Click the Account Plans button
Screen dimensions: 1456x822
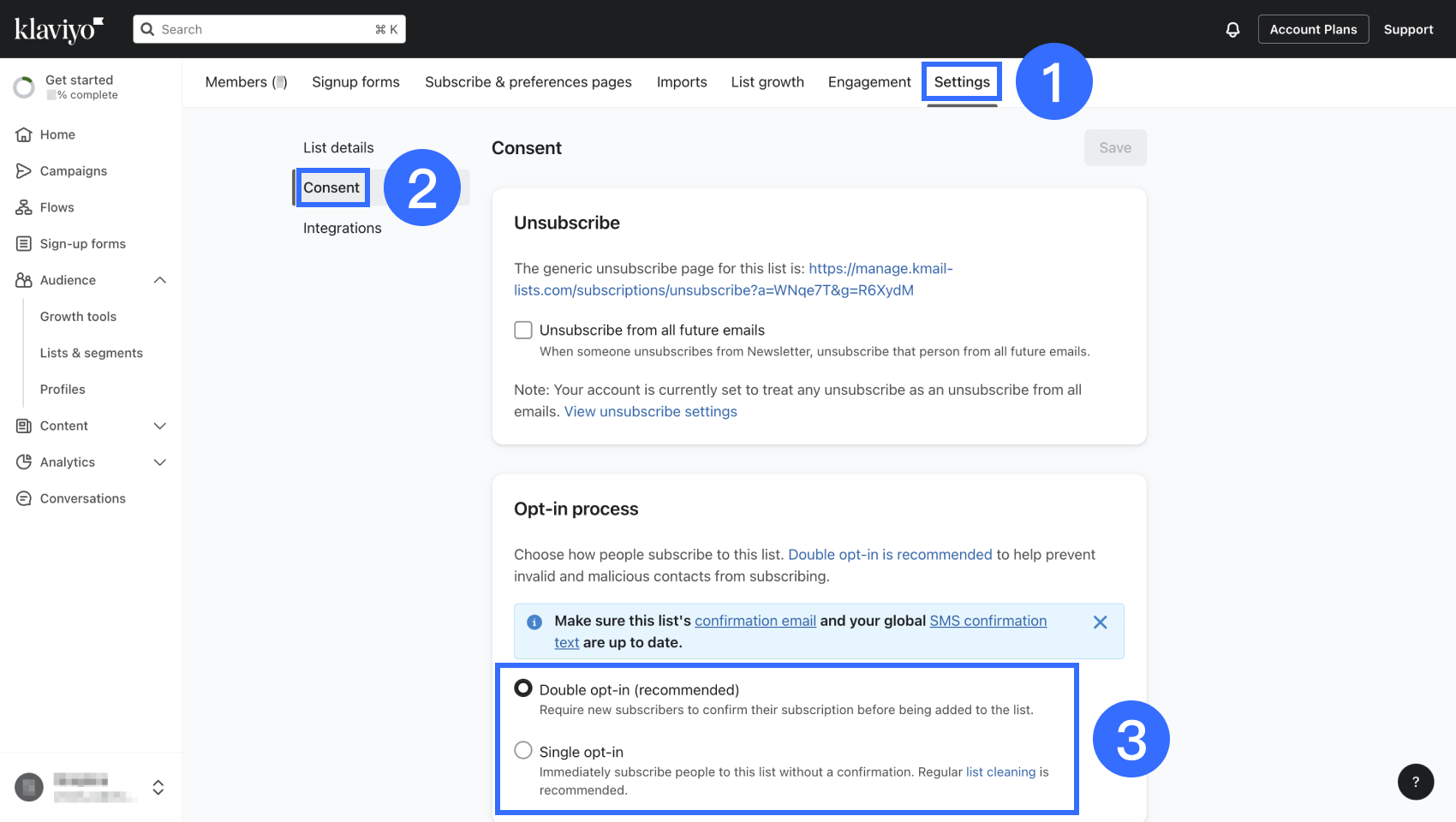pos(1313,30)
